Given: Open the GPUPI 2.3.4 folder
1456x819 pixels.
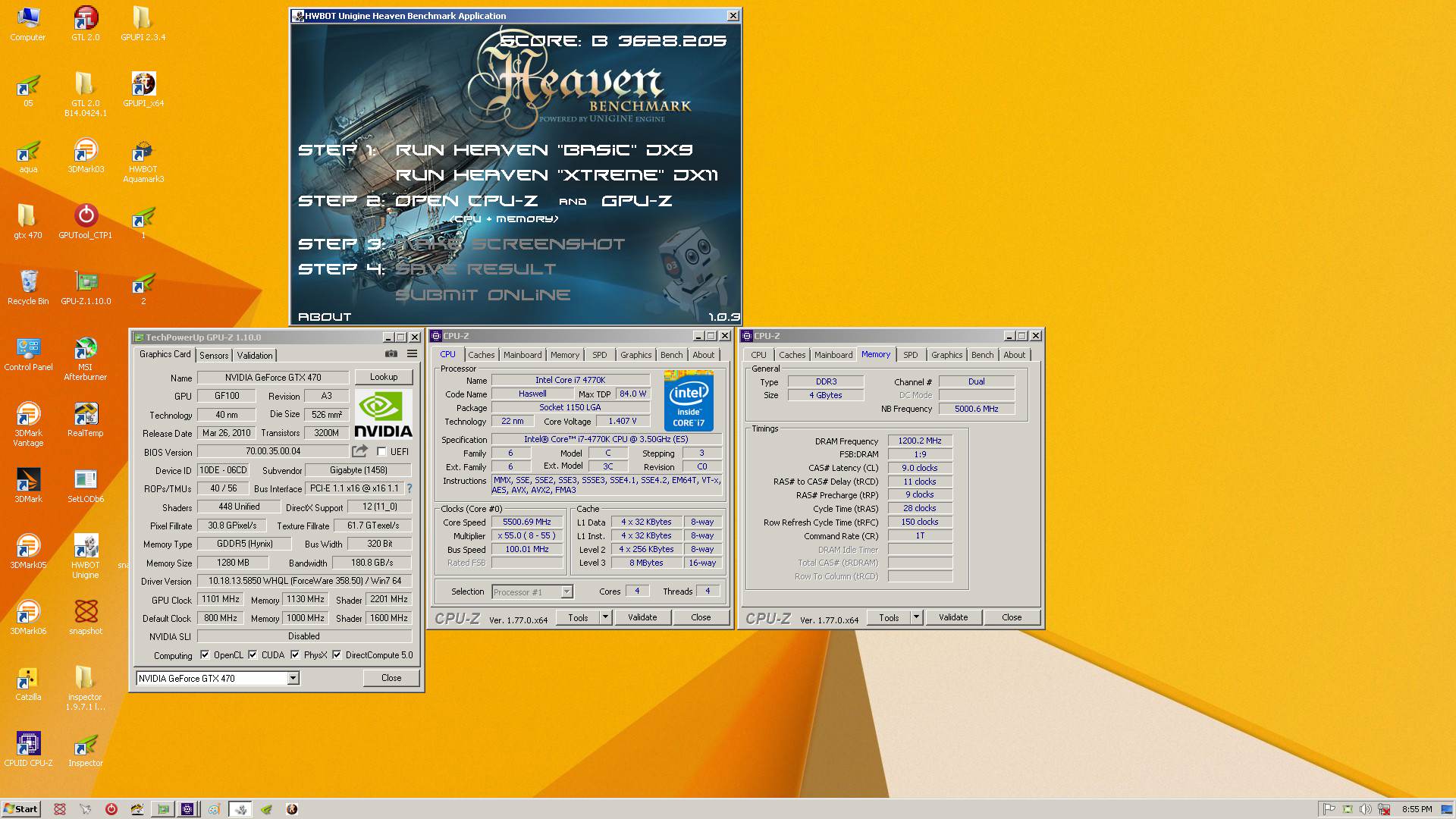Looking at the screenshot, I should tap(143, 22).
